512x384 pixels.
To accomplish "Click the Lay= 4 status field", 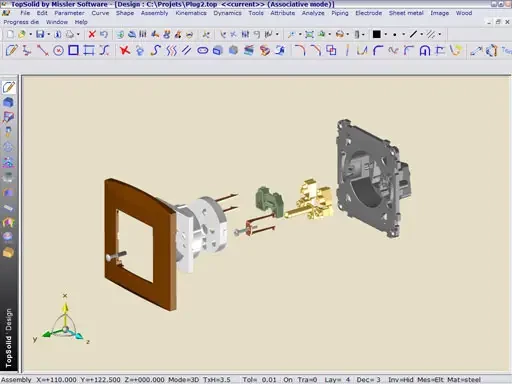I will (x=337, y=380).
